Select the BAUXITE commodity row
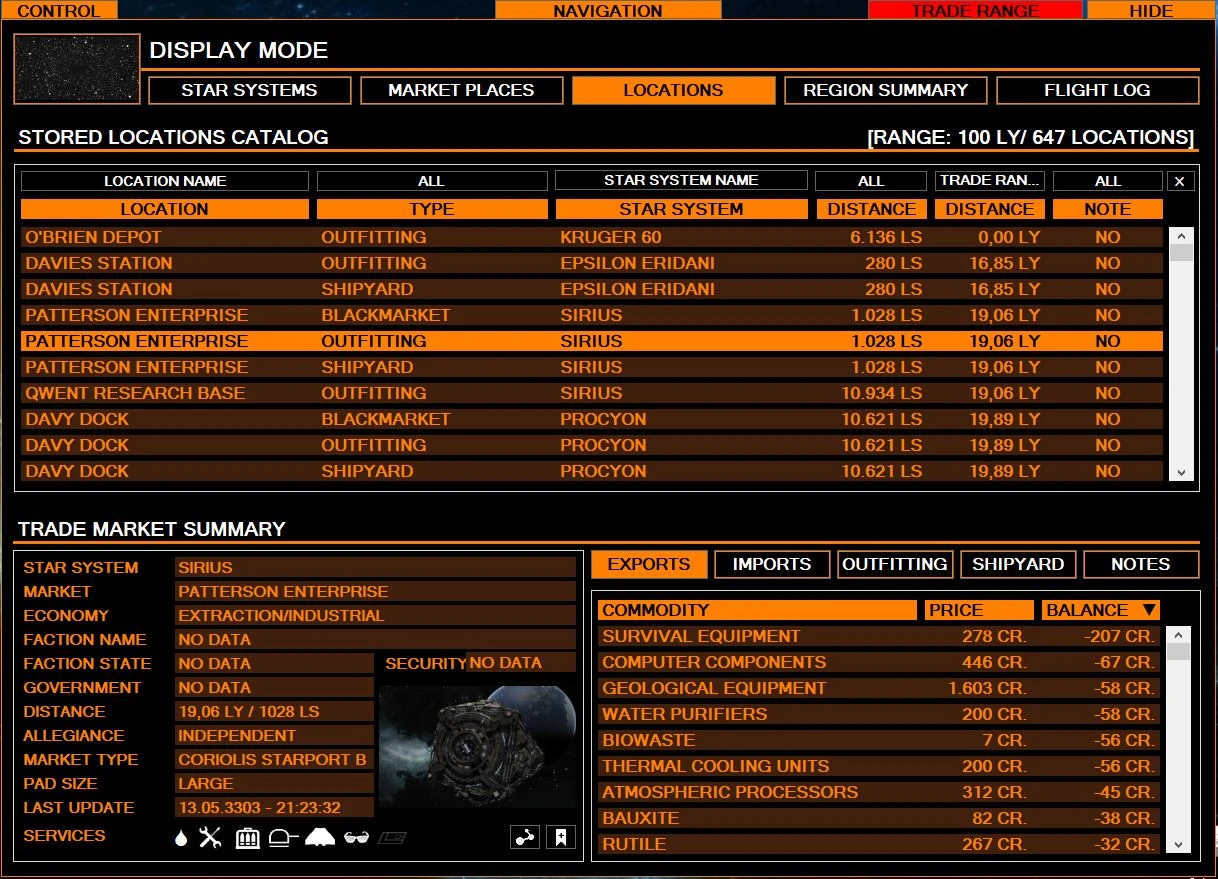Viewport: 1218px width, 879px height. pyautogui.click(x=879, y=818)
